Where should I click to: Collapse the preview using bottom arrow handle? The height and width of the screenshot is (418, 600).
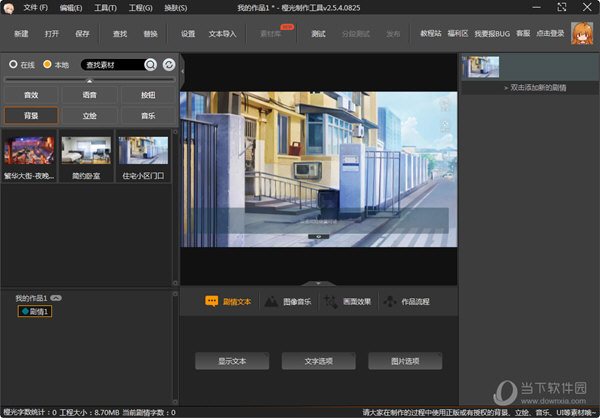coord(318,284)
